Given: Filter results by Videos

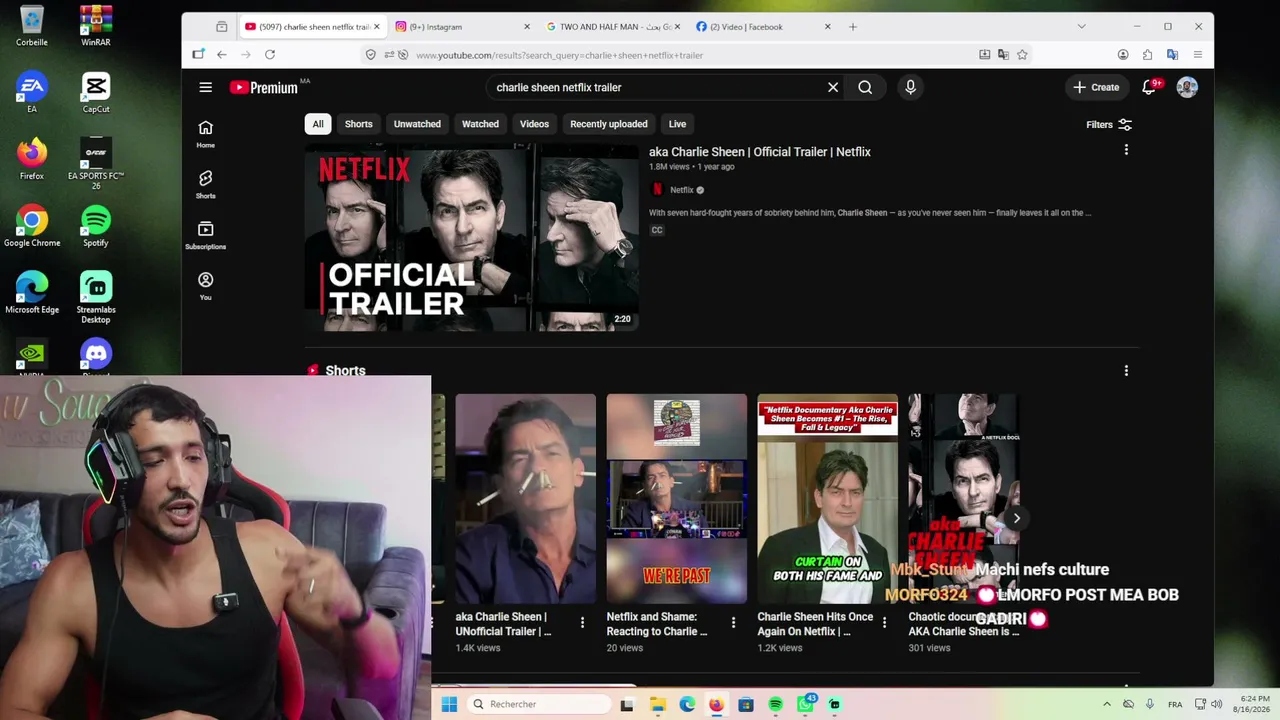Looking at the screenshot, I should (x=534, y=124).
